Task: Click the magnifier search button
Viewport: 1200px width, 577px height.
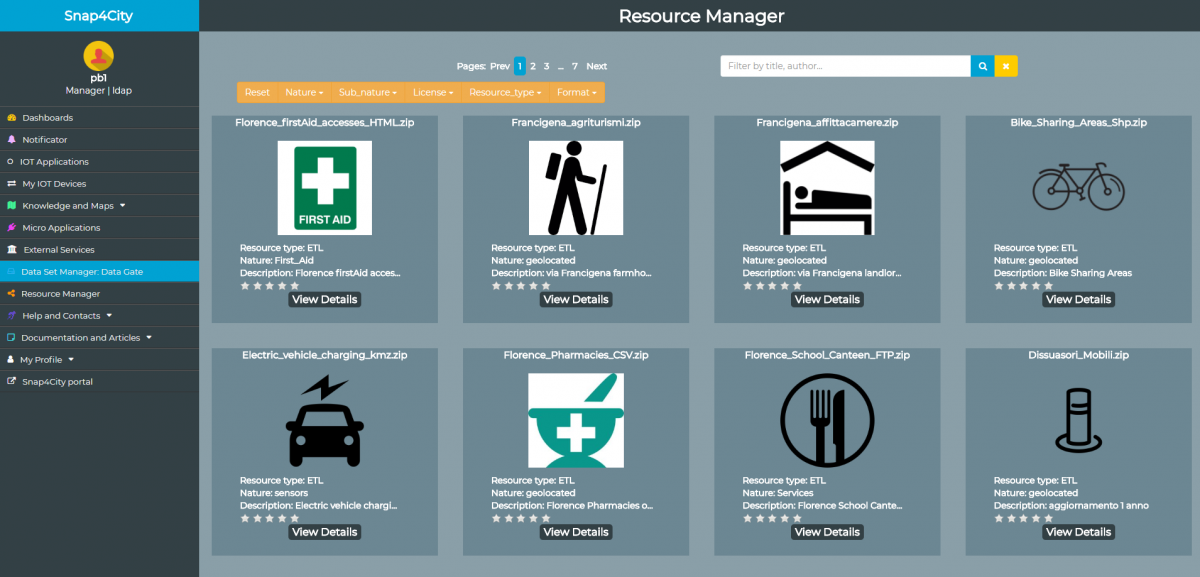Action: coord(982,66)
